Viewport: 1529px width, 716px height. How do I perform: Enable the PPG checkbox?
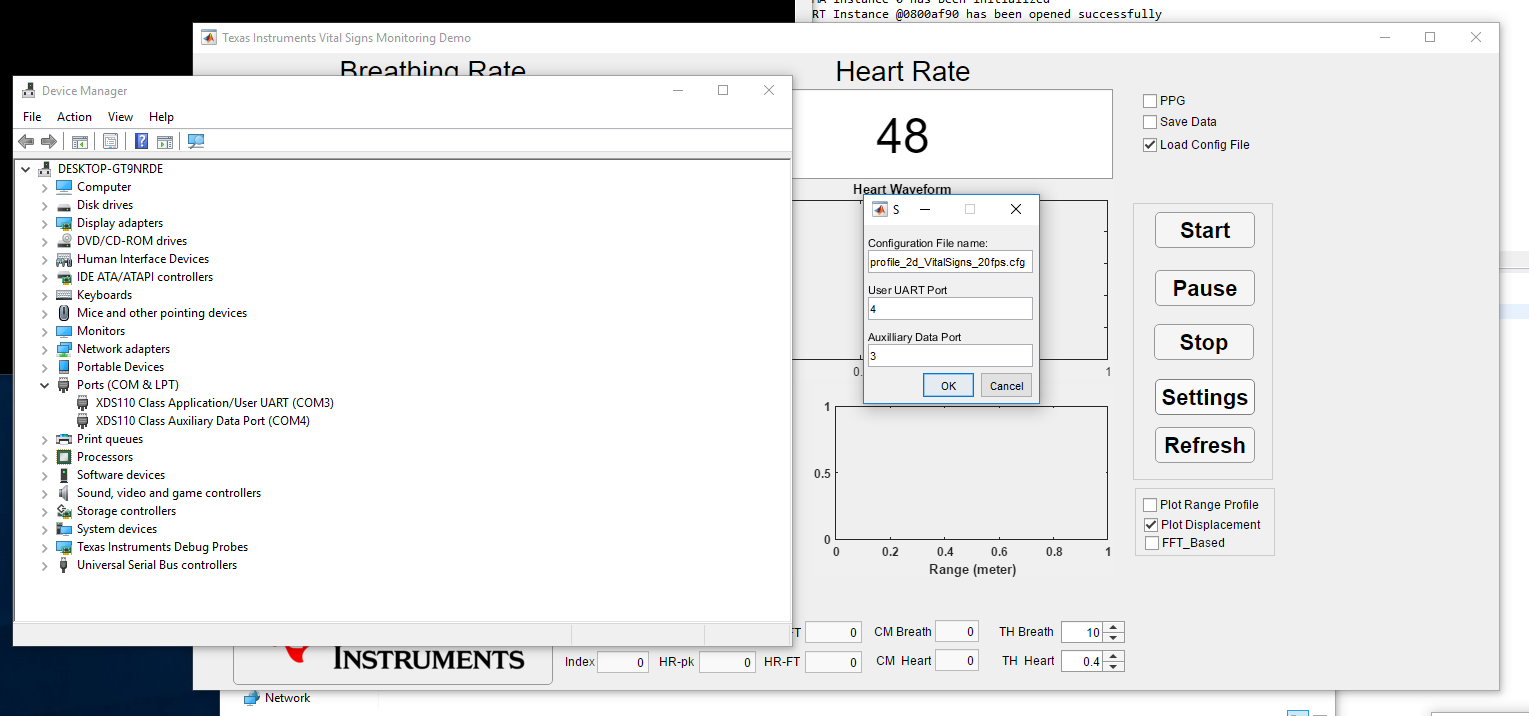coord(1150,101)
